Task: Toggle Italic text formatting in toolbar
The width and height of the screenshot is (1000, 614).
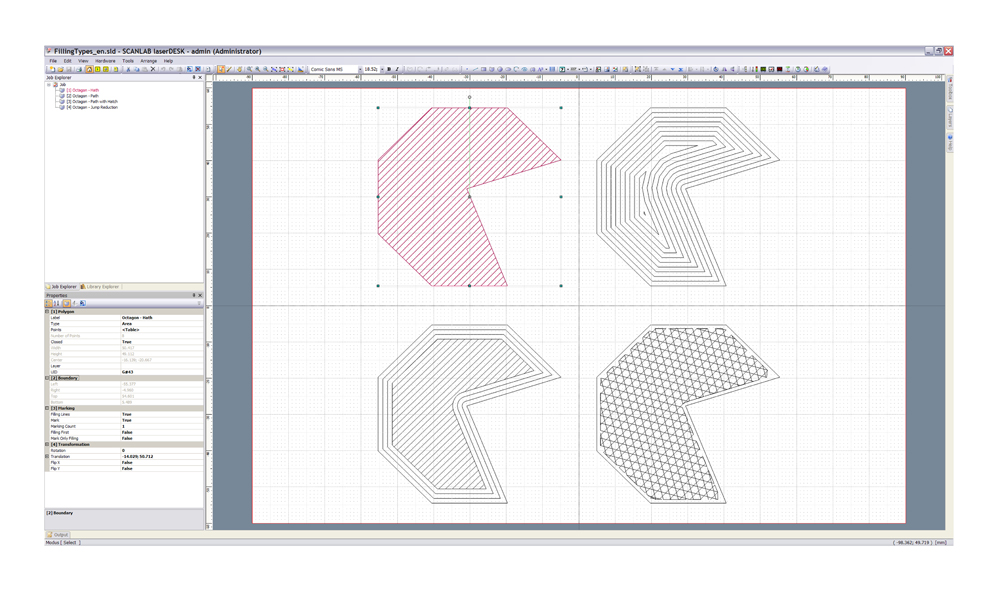Action: [x=397, y=70]
